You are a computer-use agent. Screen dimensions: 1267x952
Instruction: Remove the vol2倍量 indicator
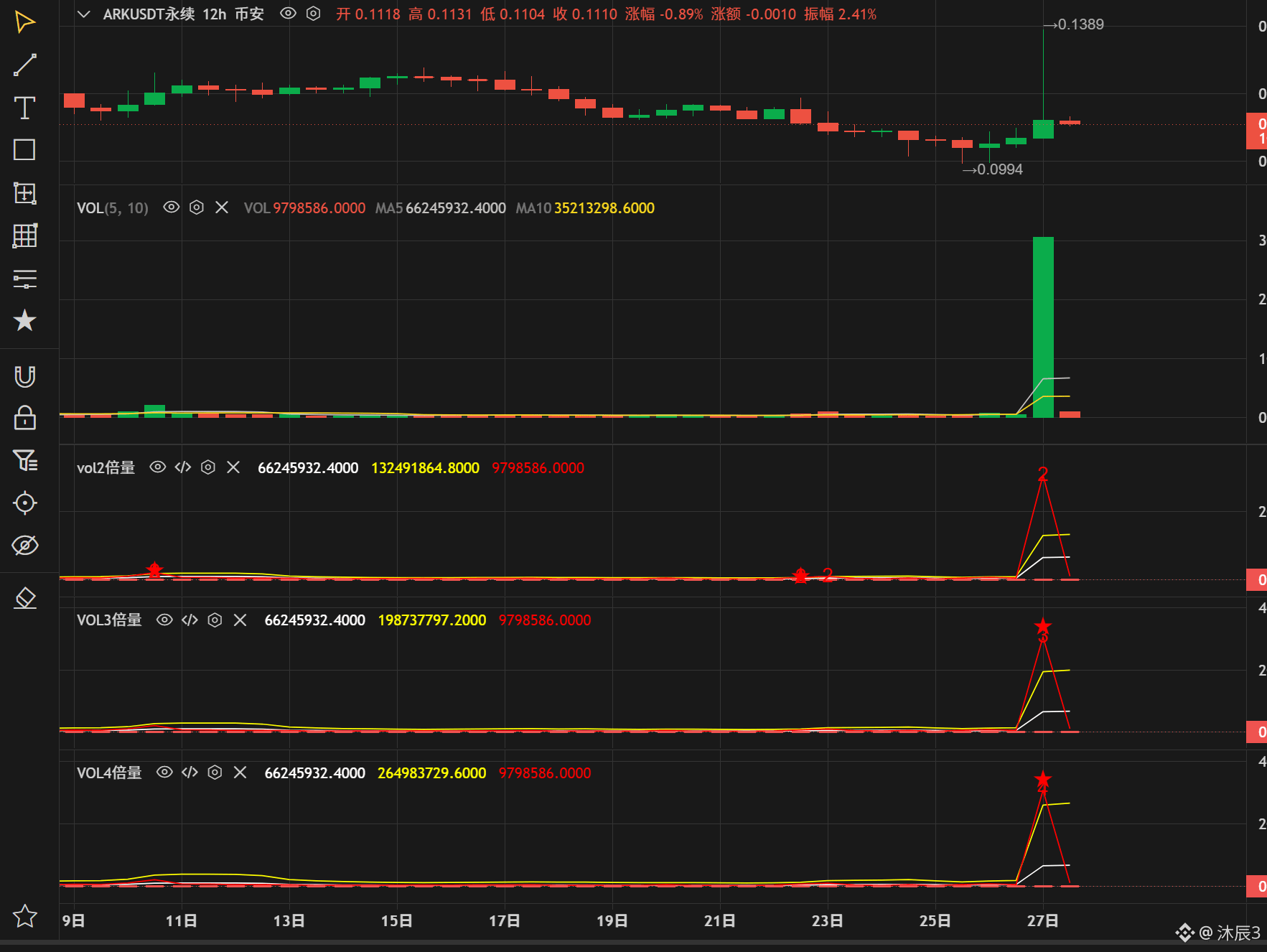click(x=233, y=467)
